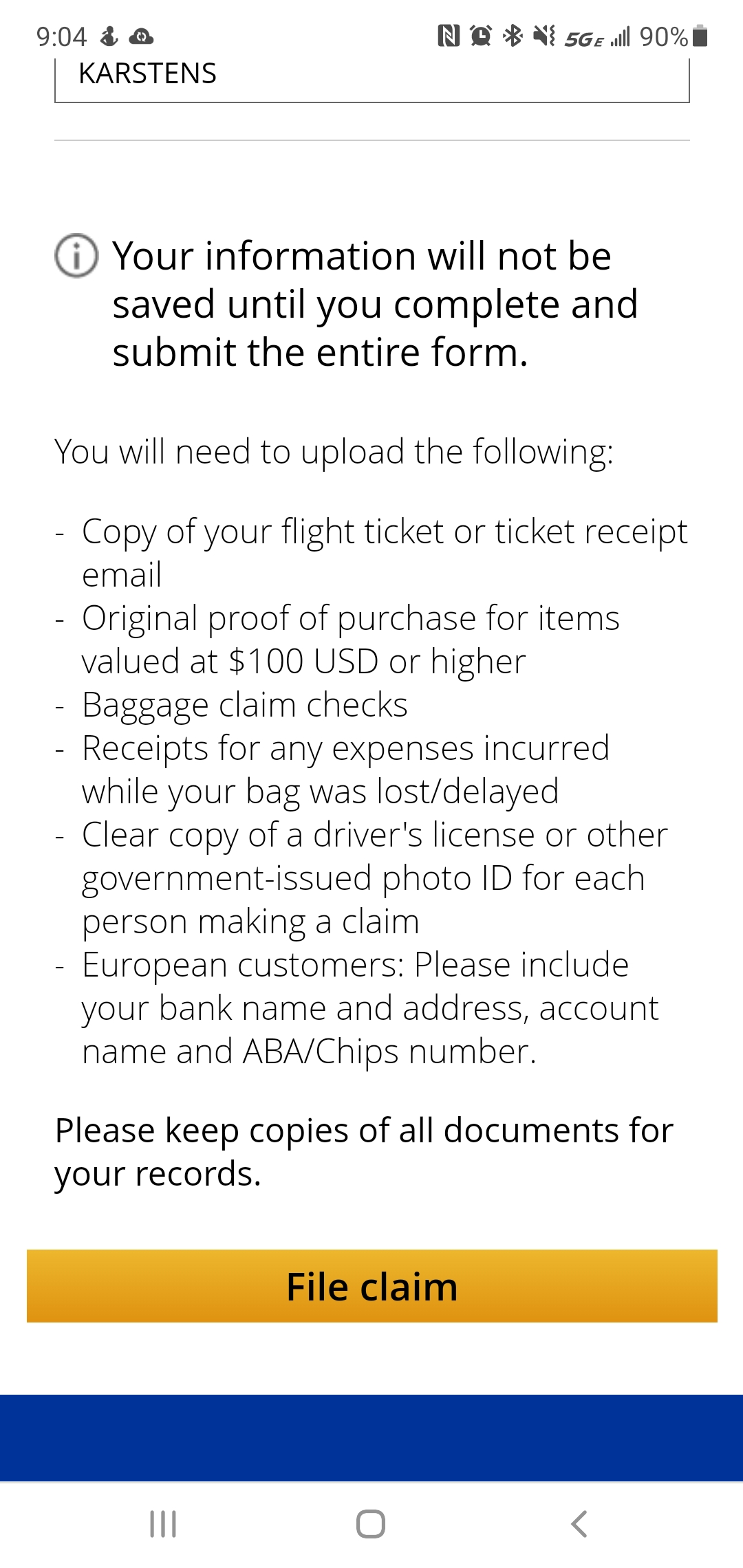743x1568 pixels.
Task: Tap the notification icon next to the clock
Action: coord(109,36)
